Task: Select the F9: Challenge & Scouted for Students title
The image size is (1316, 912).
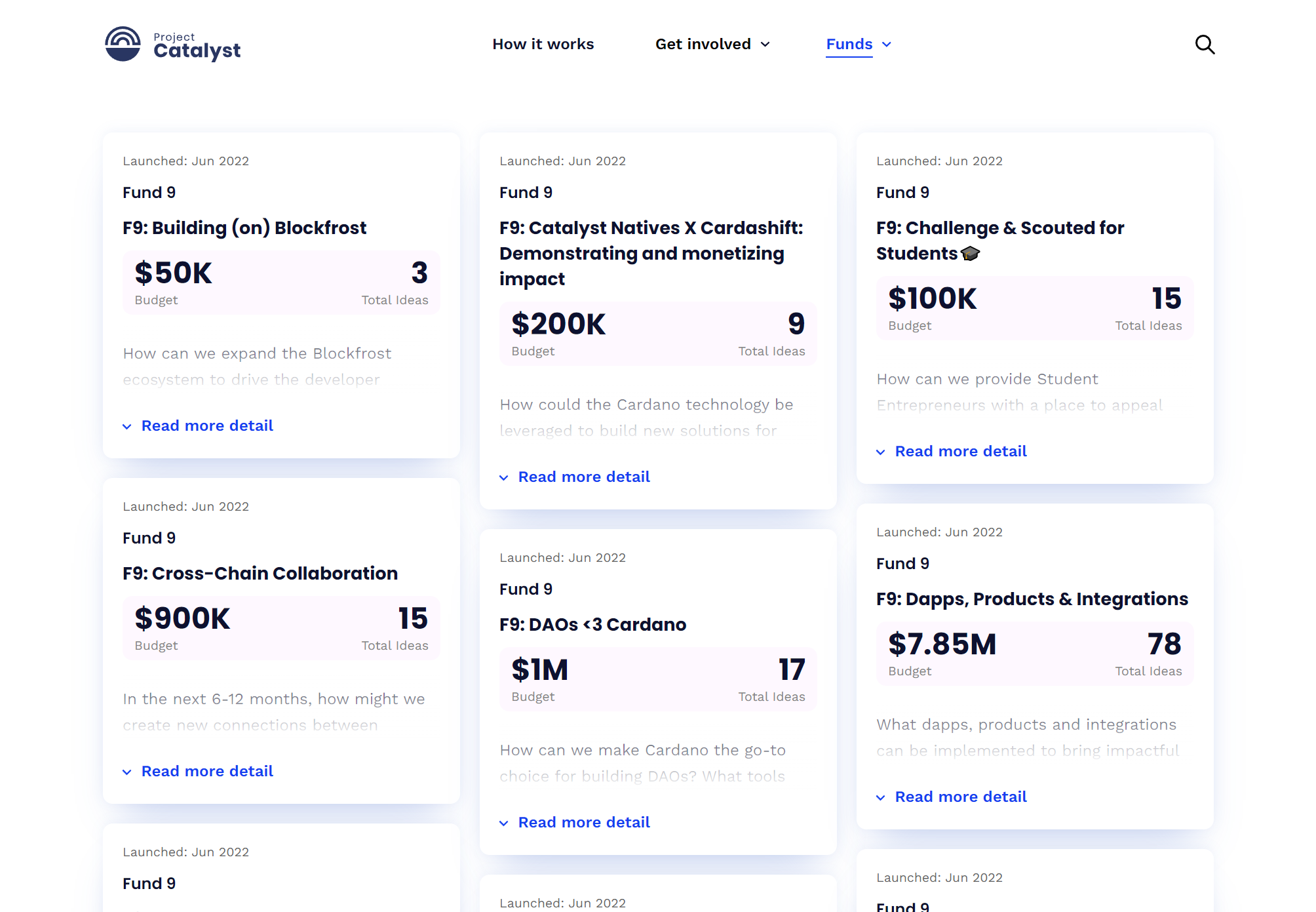Action: pyautogui.click(x=1000, y=241)
